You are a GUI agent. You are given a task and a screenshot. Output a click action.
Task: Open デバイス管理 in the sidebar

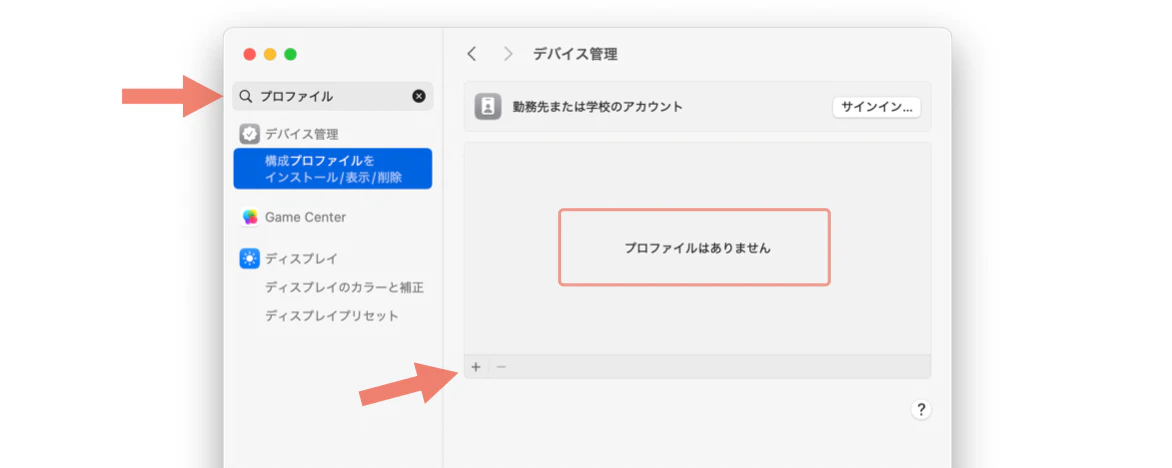tap(301, 135)
